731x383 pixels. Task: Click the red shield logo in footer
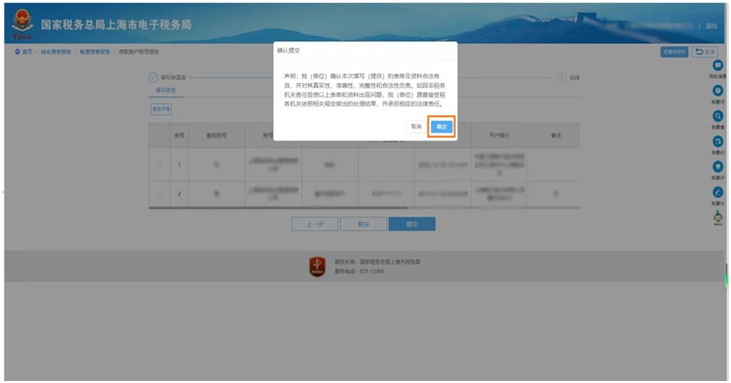[x=317, y=267]
